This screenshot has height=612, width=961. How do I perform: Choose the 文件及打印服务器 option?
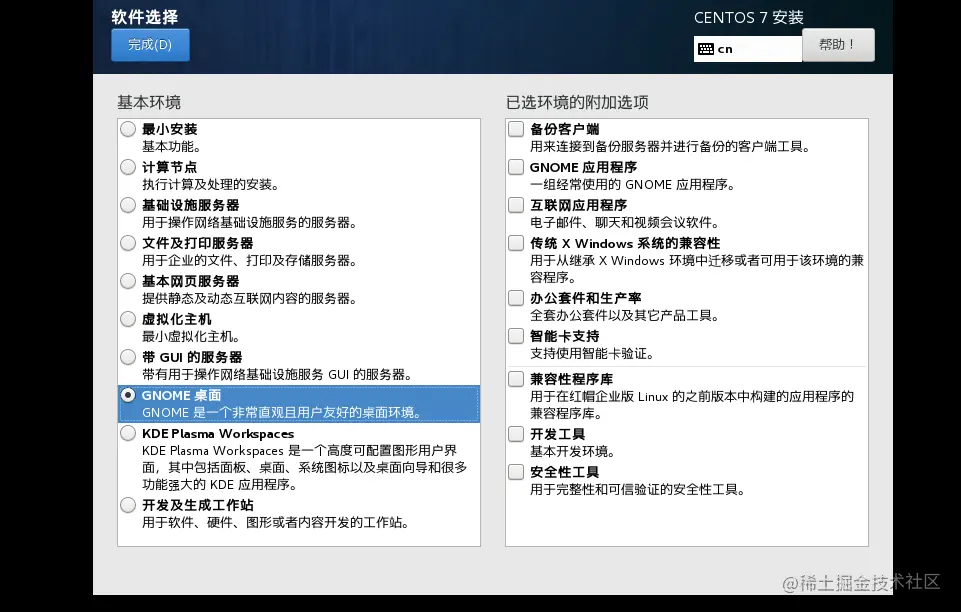[x=128, y=243]
